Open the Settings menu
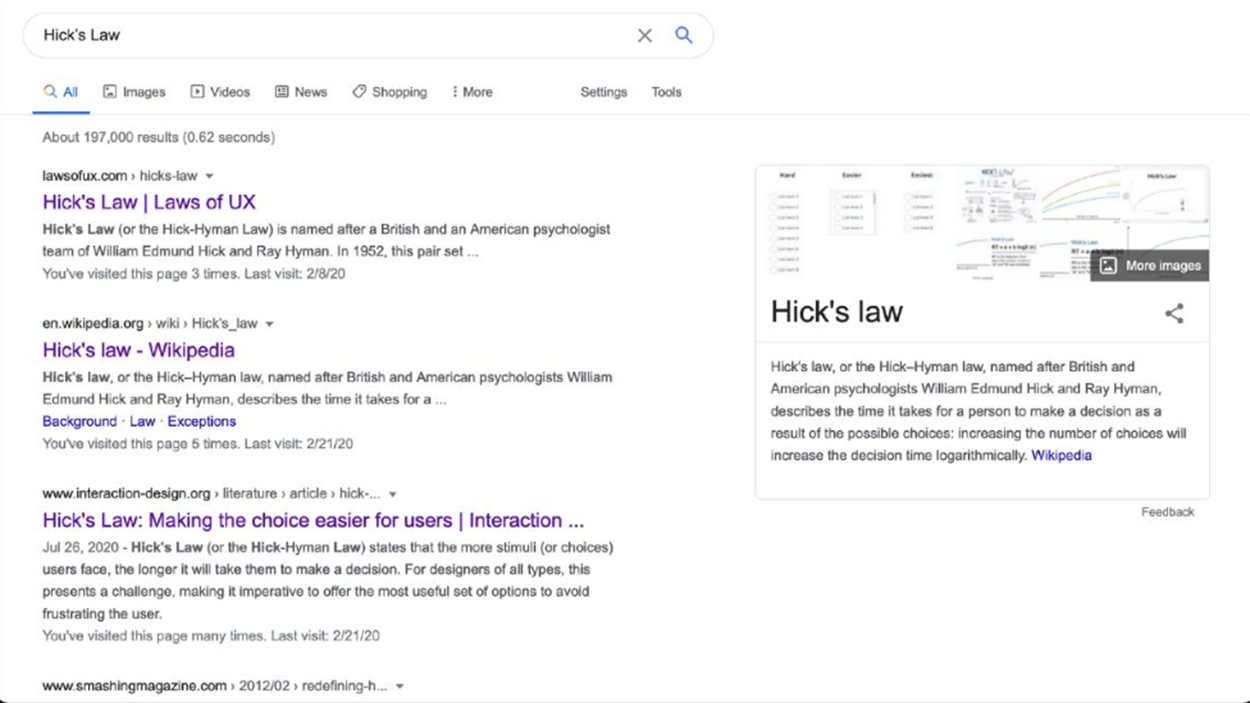Viewport: 1250px width, 703px height. pyautogui.click(x=603, y=92)
